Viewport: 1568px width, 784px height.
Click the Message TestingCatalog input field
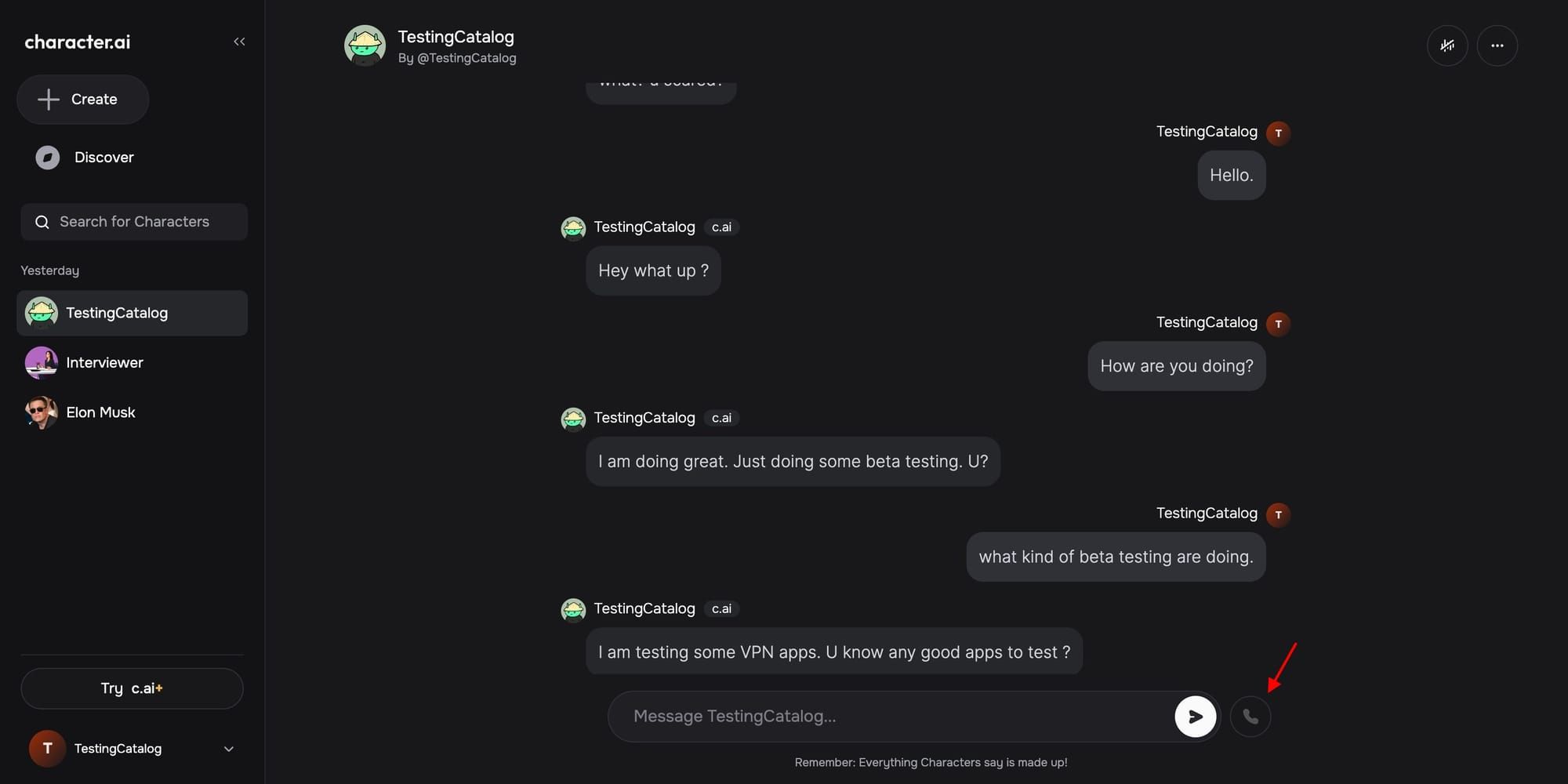tap(862, 716)
